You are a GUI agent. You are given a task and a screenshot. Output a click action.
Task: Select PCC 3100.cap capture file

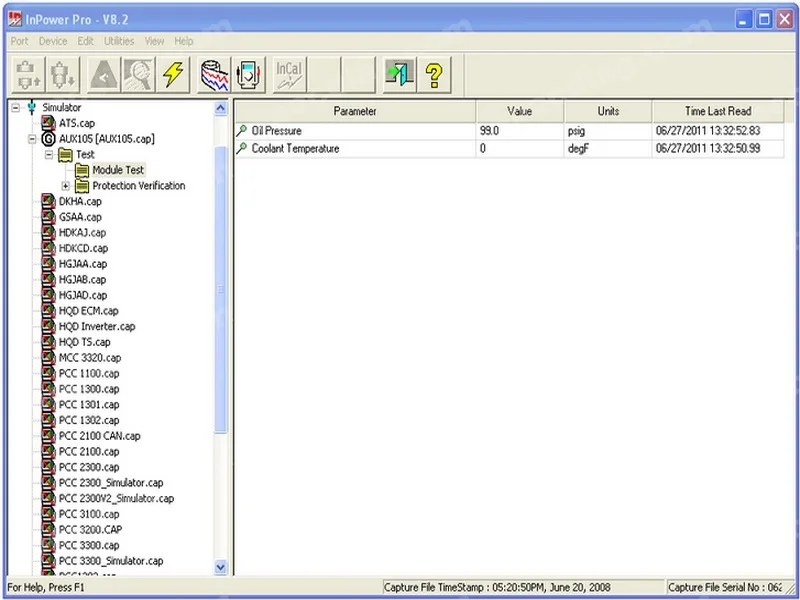pos(89,514)
